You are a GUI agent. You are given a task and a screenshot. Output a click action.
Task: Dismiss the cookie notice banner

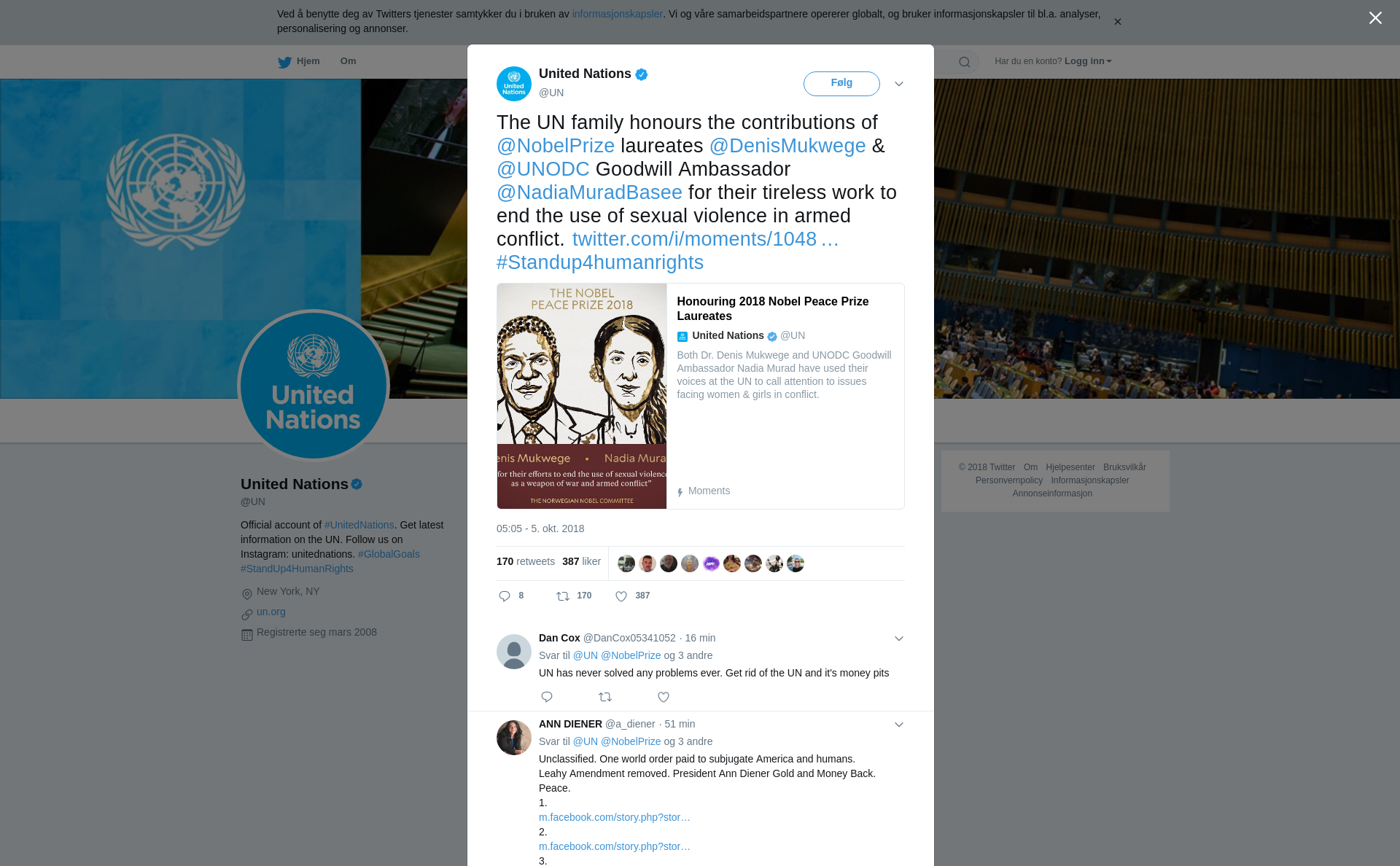tap(1118, 22)
